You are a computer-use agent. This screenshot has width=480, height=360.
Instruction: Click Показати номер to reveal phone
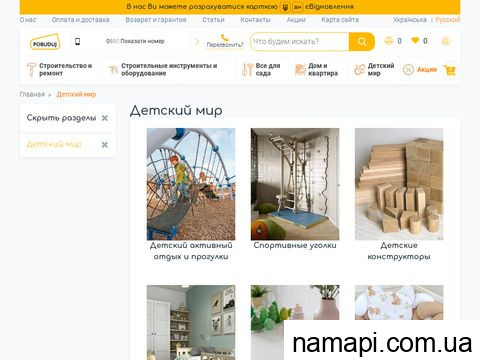(142, 41)
